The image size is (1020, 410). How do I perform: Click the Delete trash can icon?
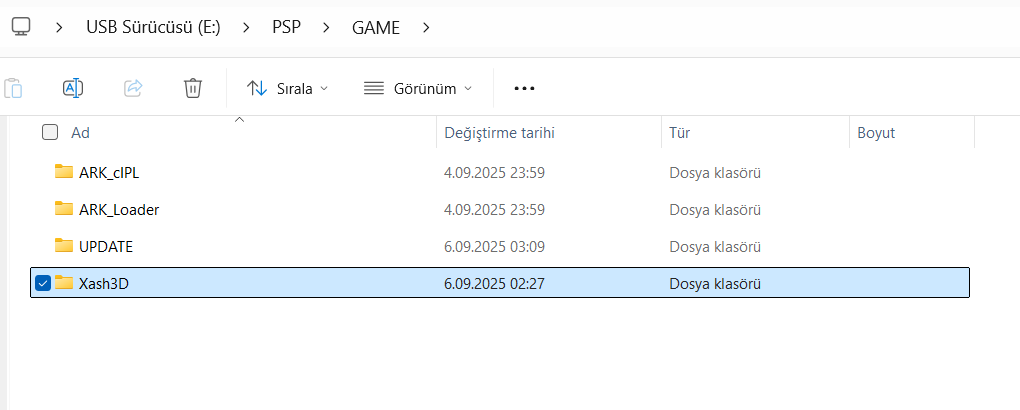tap(193, 88)
